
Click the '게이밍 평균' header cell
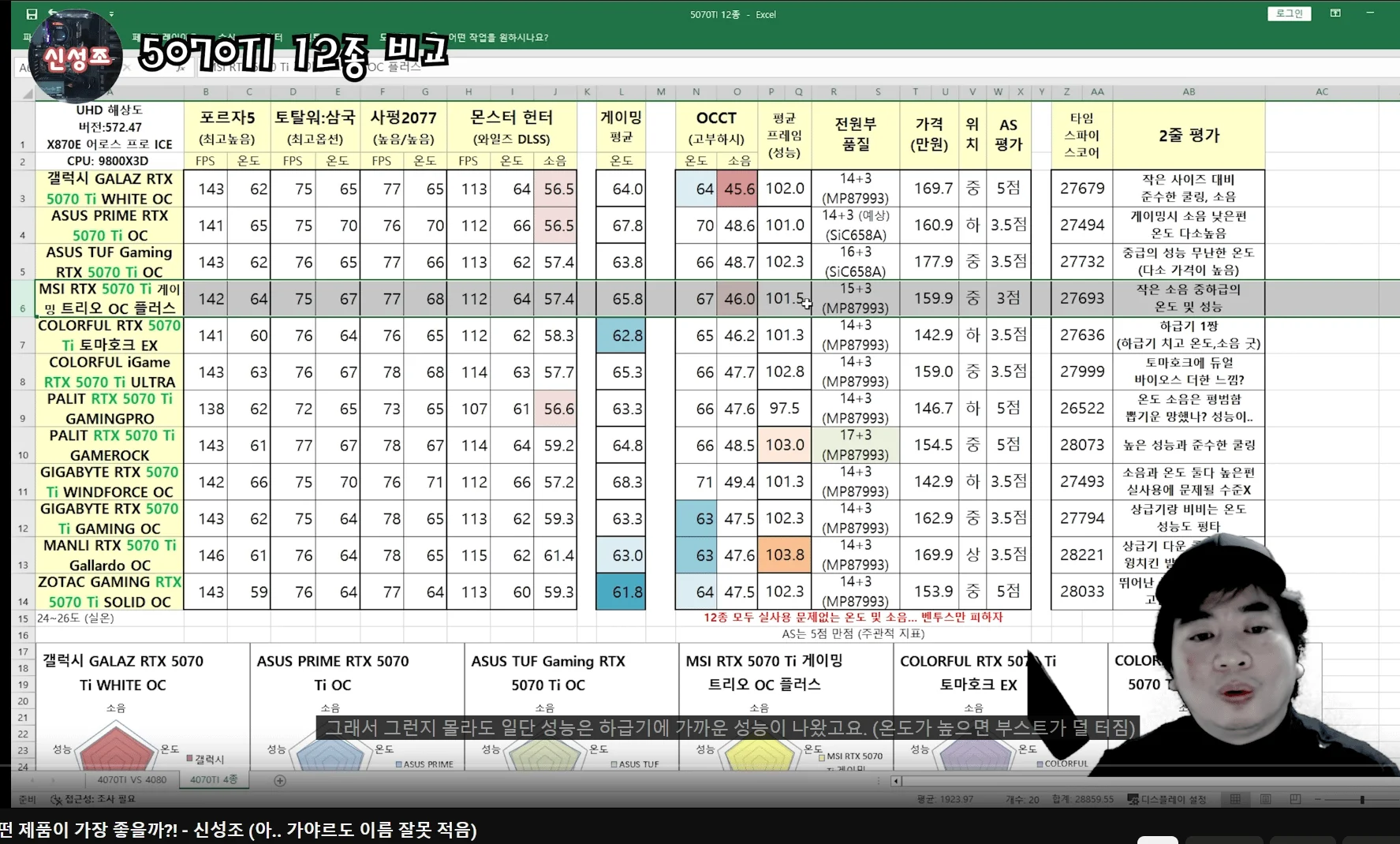622,127
